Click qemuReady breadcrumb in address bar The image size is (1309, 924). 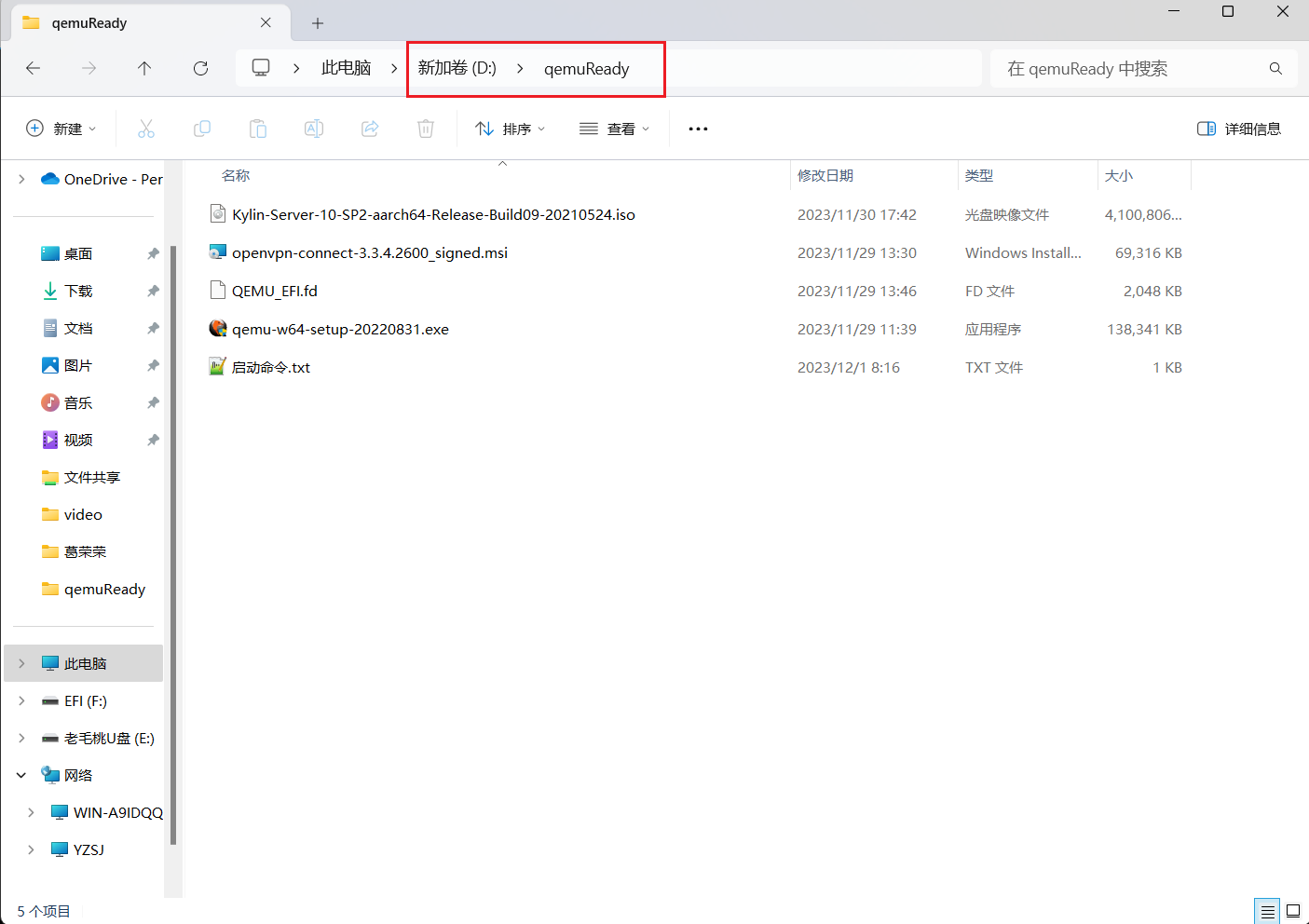[587, 69]
